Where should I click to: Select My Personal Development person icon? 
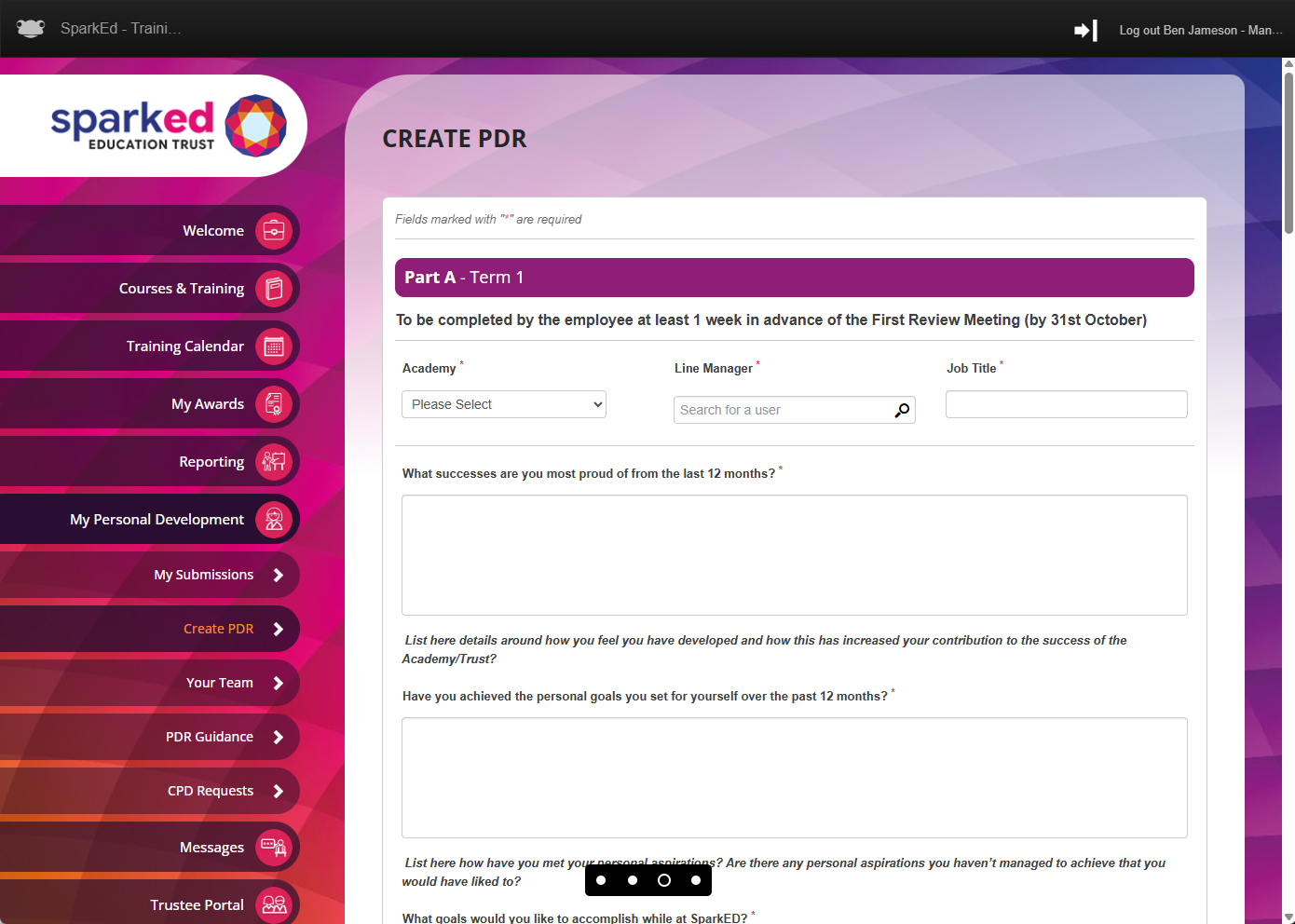click(x=274, y=520)
